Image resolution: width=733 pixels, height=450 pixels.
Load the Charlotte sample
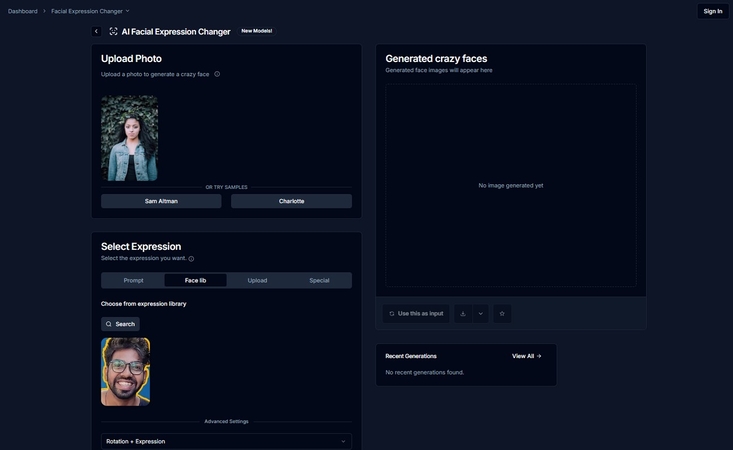(291, 201)
